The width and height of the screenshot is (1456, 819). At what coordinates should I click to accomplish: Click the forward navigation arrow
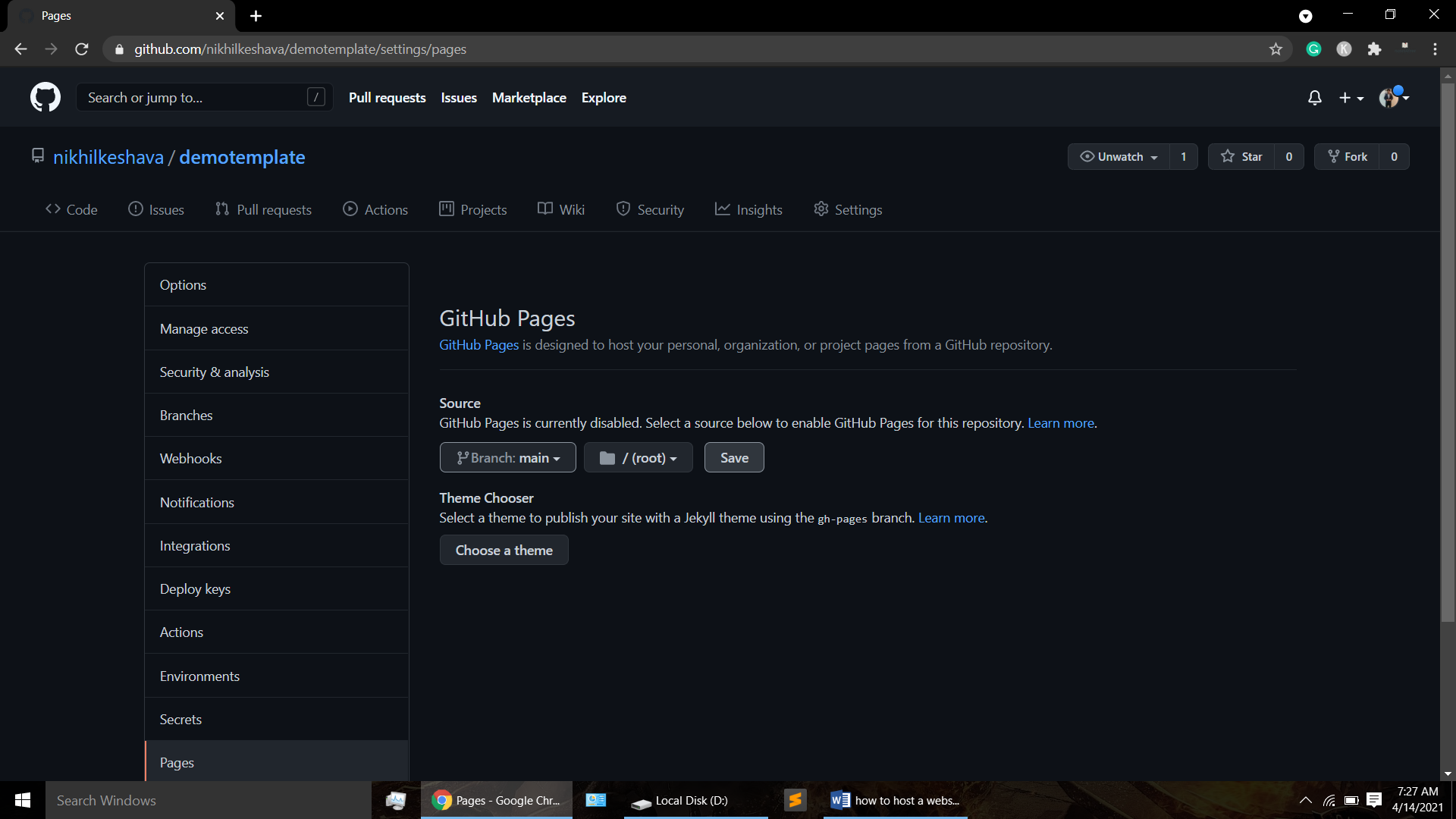pyautogui.click(x=51, y=49)
